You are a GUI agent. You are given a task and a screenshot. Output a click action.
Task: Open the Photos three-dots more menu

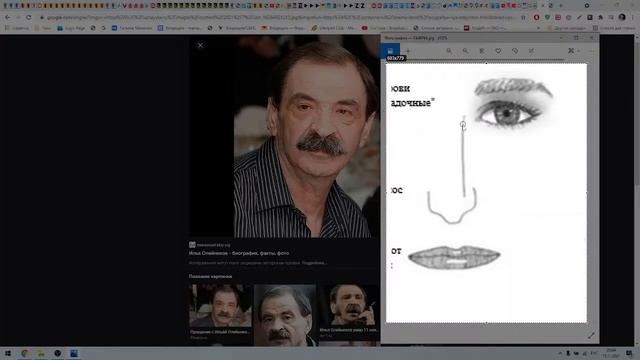point(591,51)
